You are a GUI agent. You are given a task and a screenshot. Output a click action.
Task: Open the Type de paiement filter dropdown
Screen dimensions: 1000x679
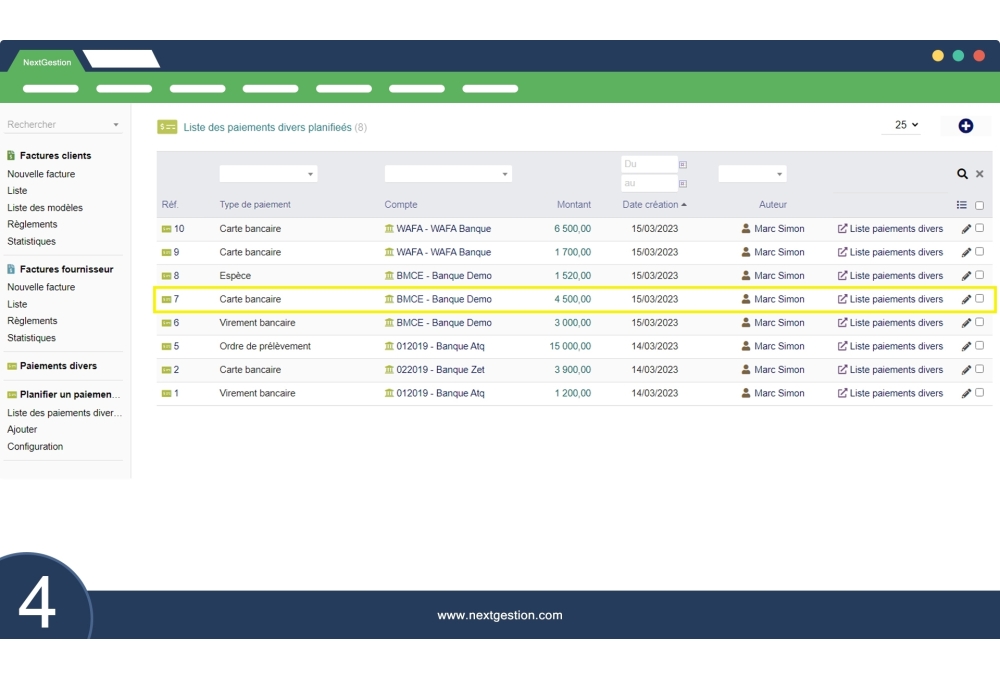pyautogui.click(x=268, y=174)
